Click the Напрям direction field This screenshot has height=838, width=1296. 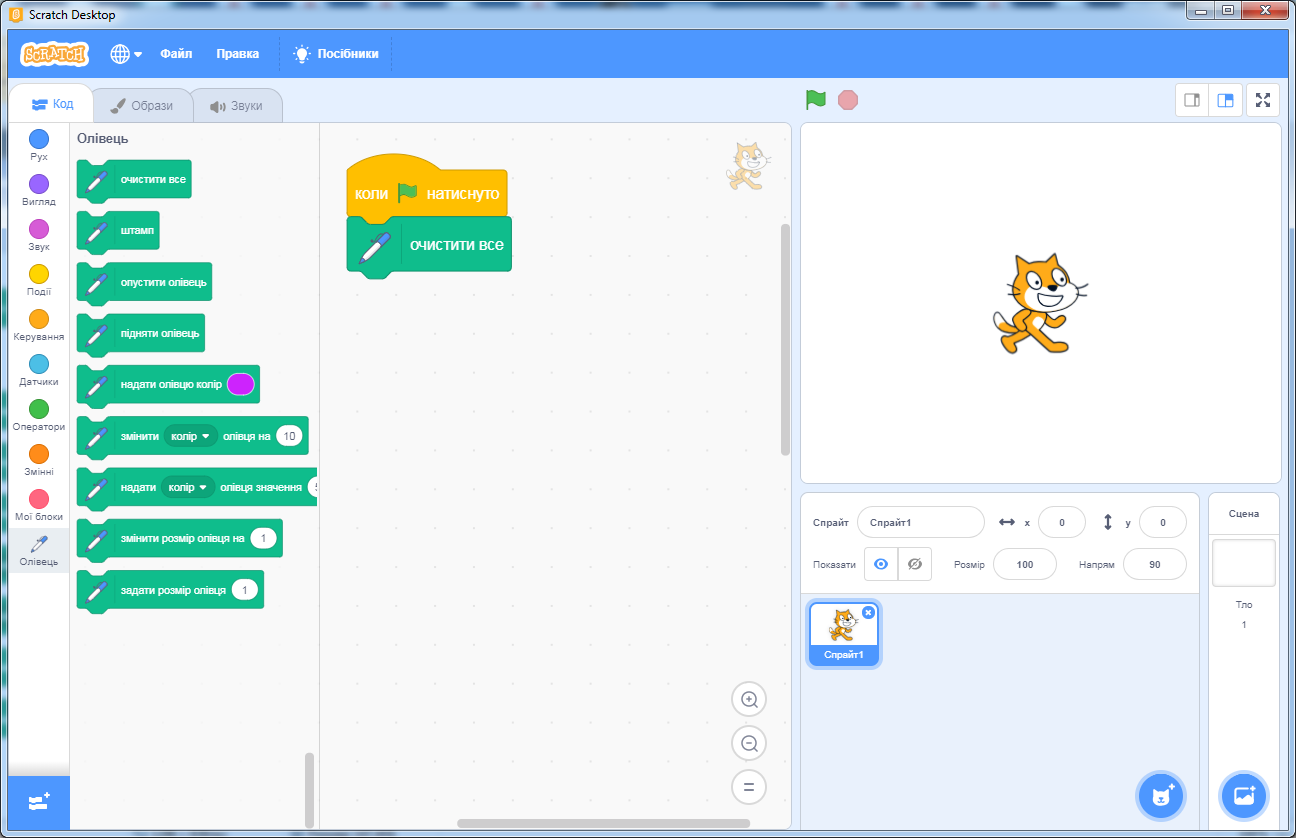coord(1155,564)
